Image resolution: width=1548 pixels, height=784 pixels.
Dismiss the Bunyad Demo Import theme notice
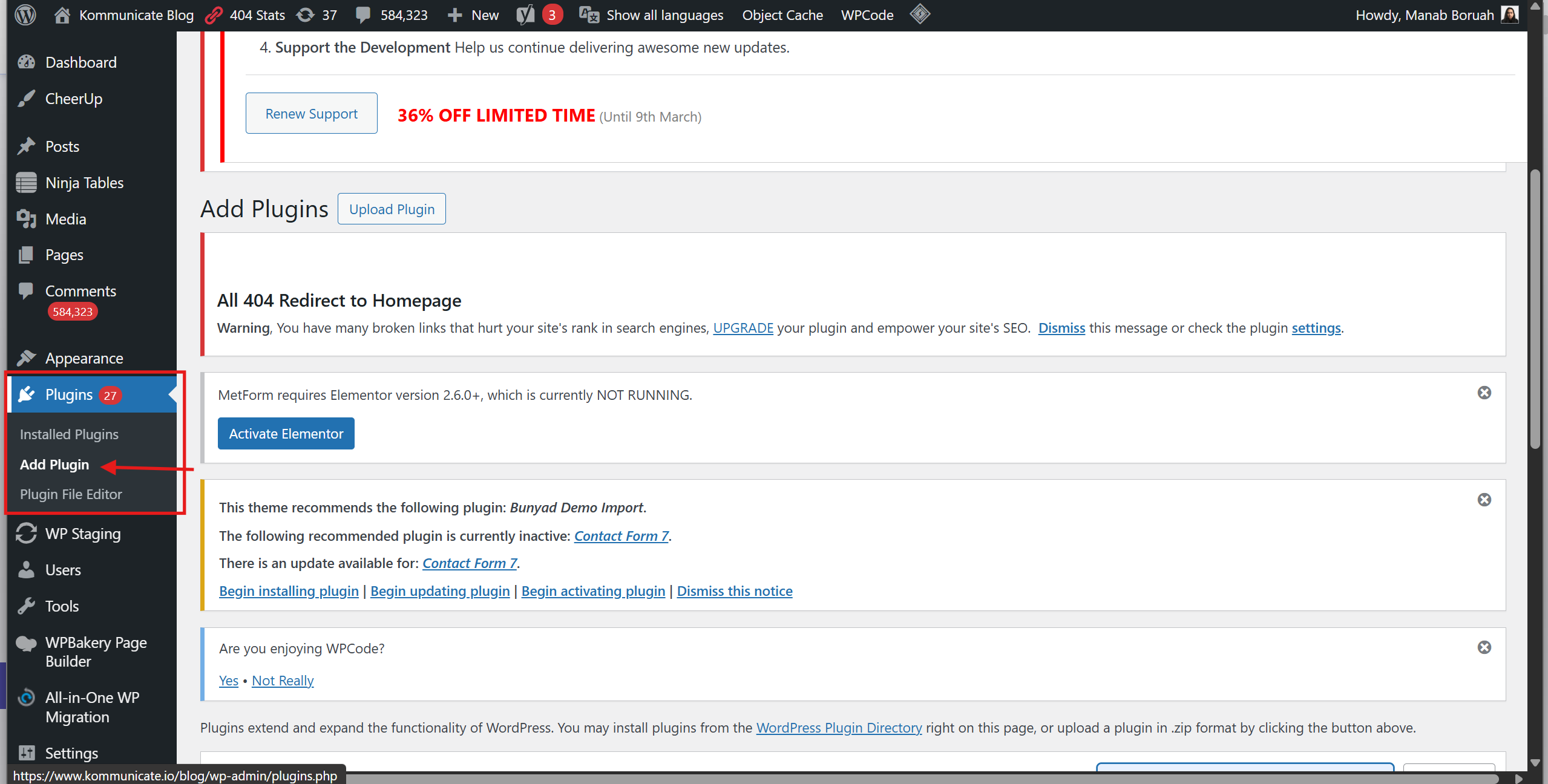point(1484,500)
